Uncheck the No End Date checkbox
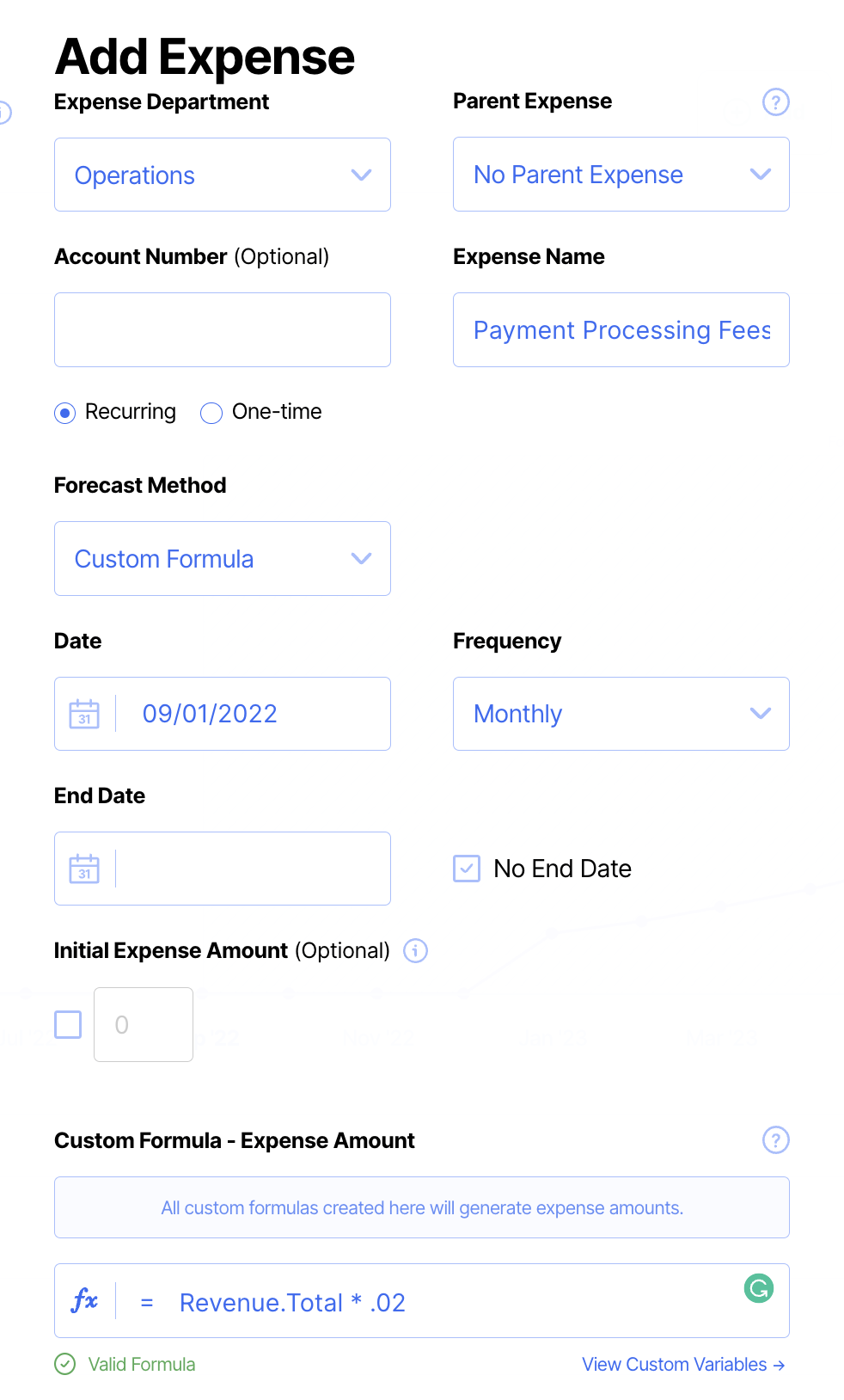Screen dimensions: 844x1400 tap(467, 869)
